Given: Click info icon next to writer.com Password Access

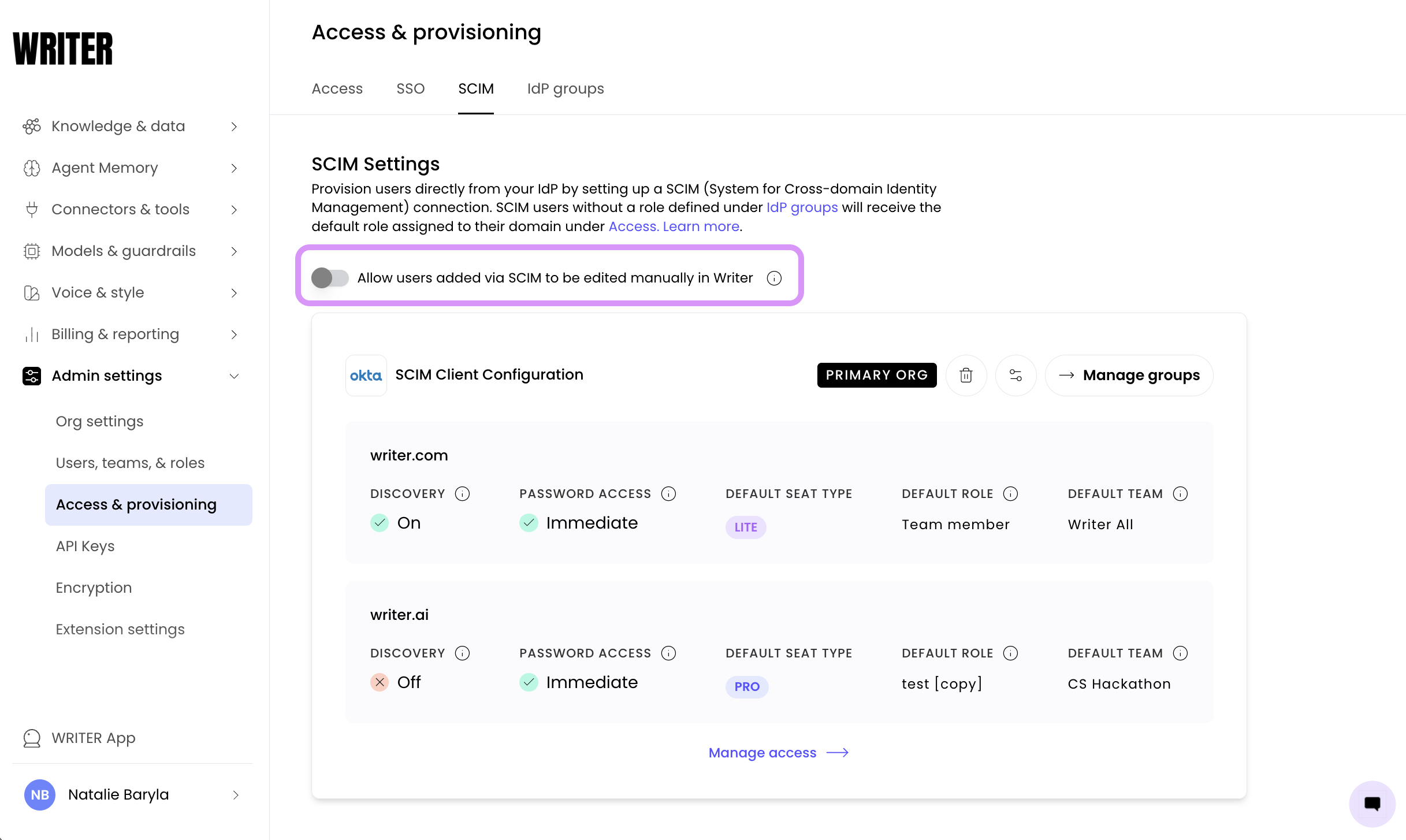Looking at the screenshot, I should point(668,494).
